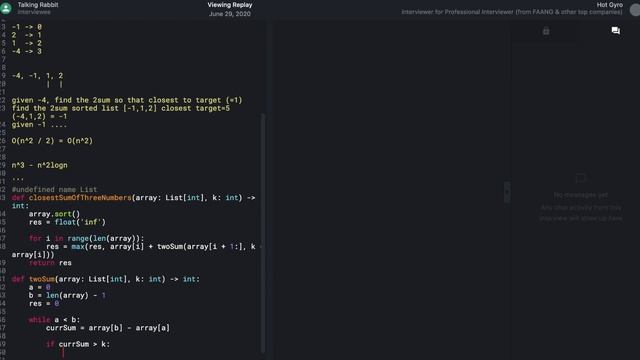This screenshot has height=360, width=640.
Task: Collapse the chat panel with the arrow handle
Action: 507,192
